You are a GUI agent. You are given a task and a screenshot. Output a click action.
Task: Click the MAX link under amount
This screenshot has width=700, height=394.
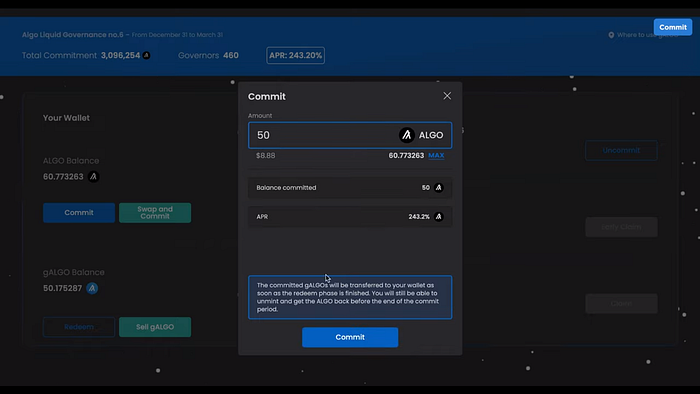coord(436,155)
